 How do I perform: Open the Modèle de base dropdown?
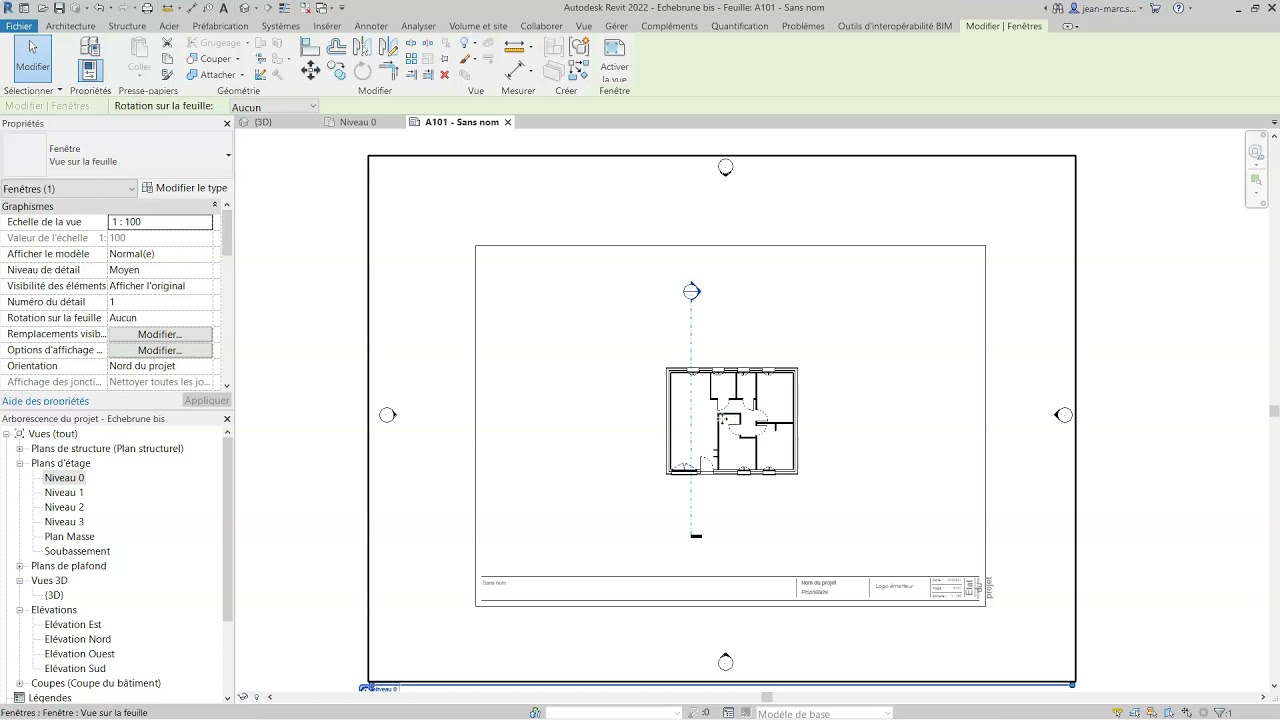[x=824, y=713]
